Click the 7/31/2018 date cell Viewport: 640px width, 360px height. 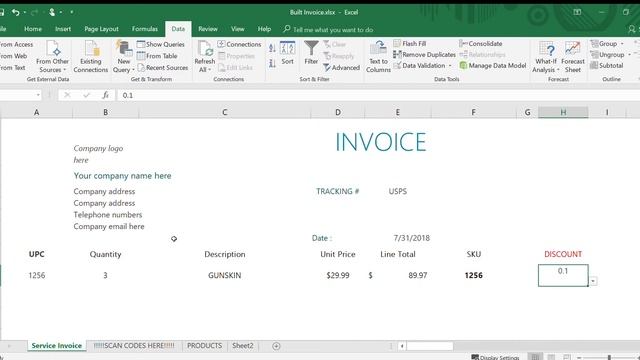point(411,238)
